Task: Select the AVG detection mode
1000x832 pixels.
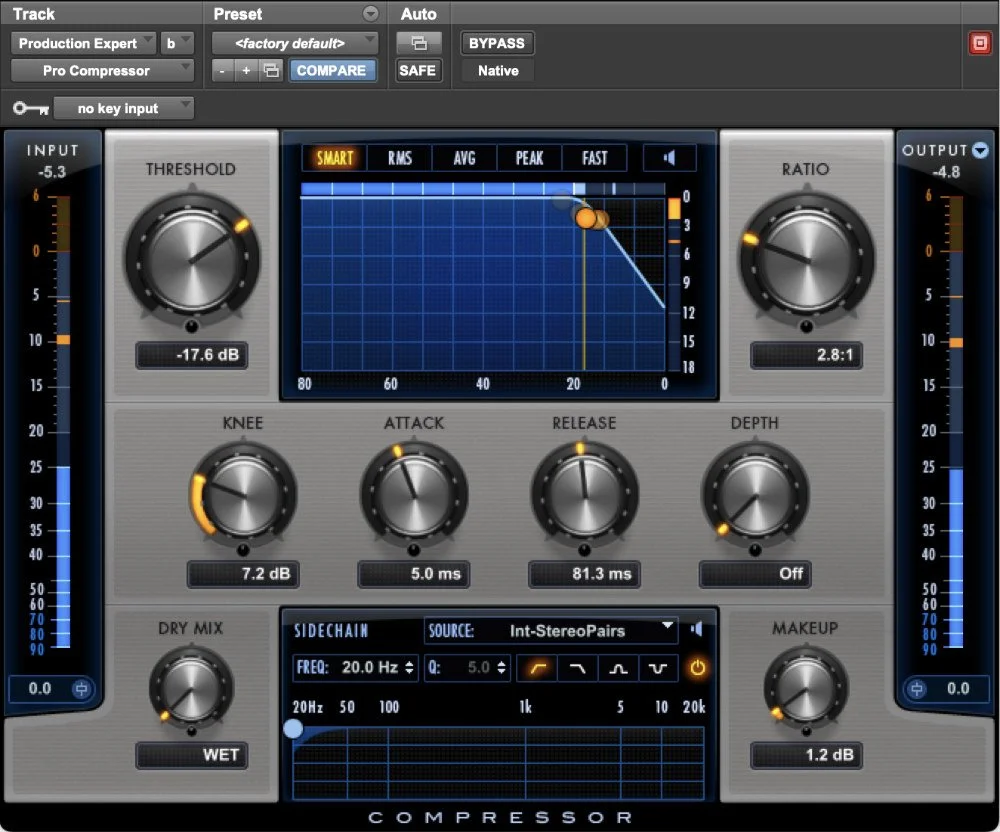Action: pos(464,157)
